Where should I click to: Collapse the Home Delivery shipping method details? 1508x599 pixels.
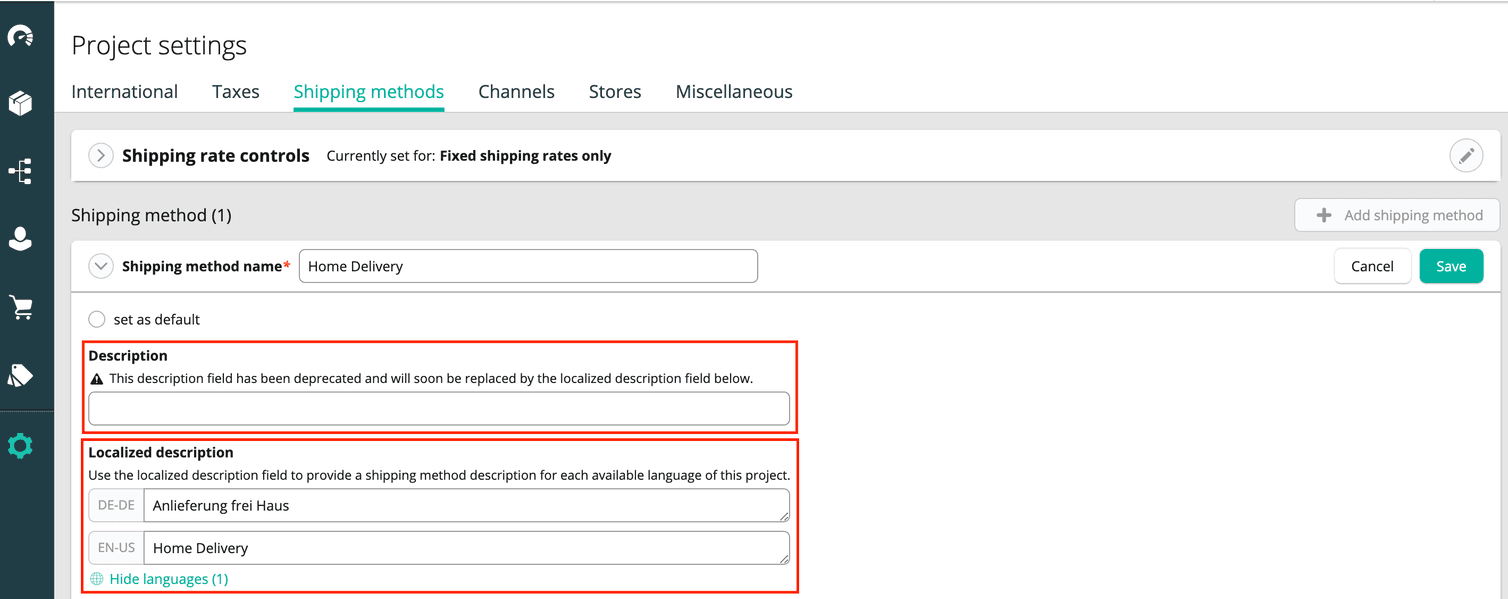pyautogui.click(x=100, y=266)
